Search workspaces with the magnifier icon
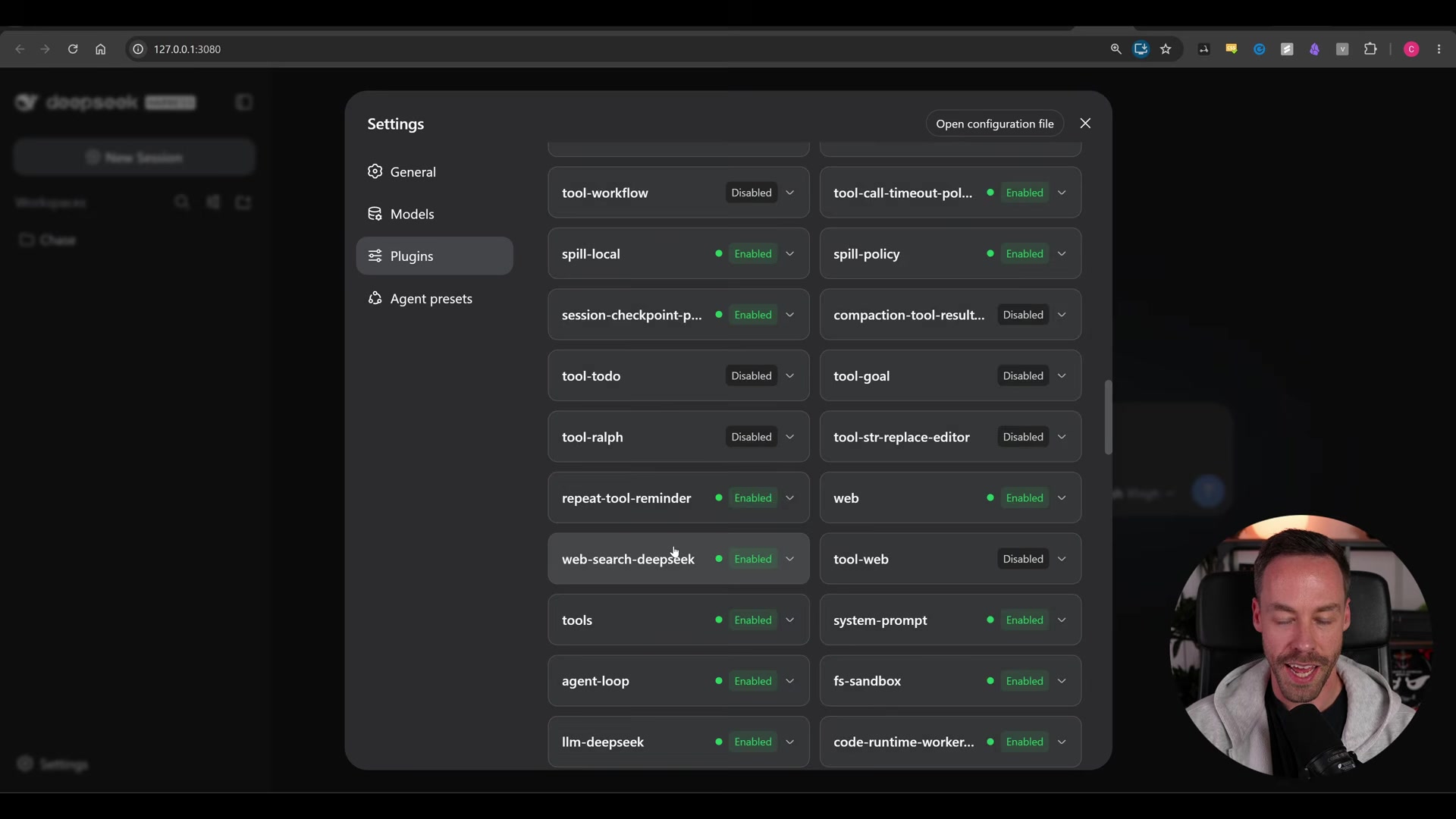Screen dimensions: 1456x819 tap(181, 202)
